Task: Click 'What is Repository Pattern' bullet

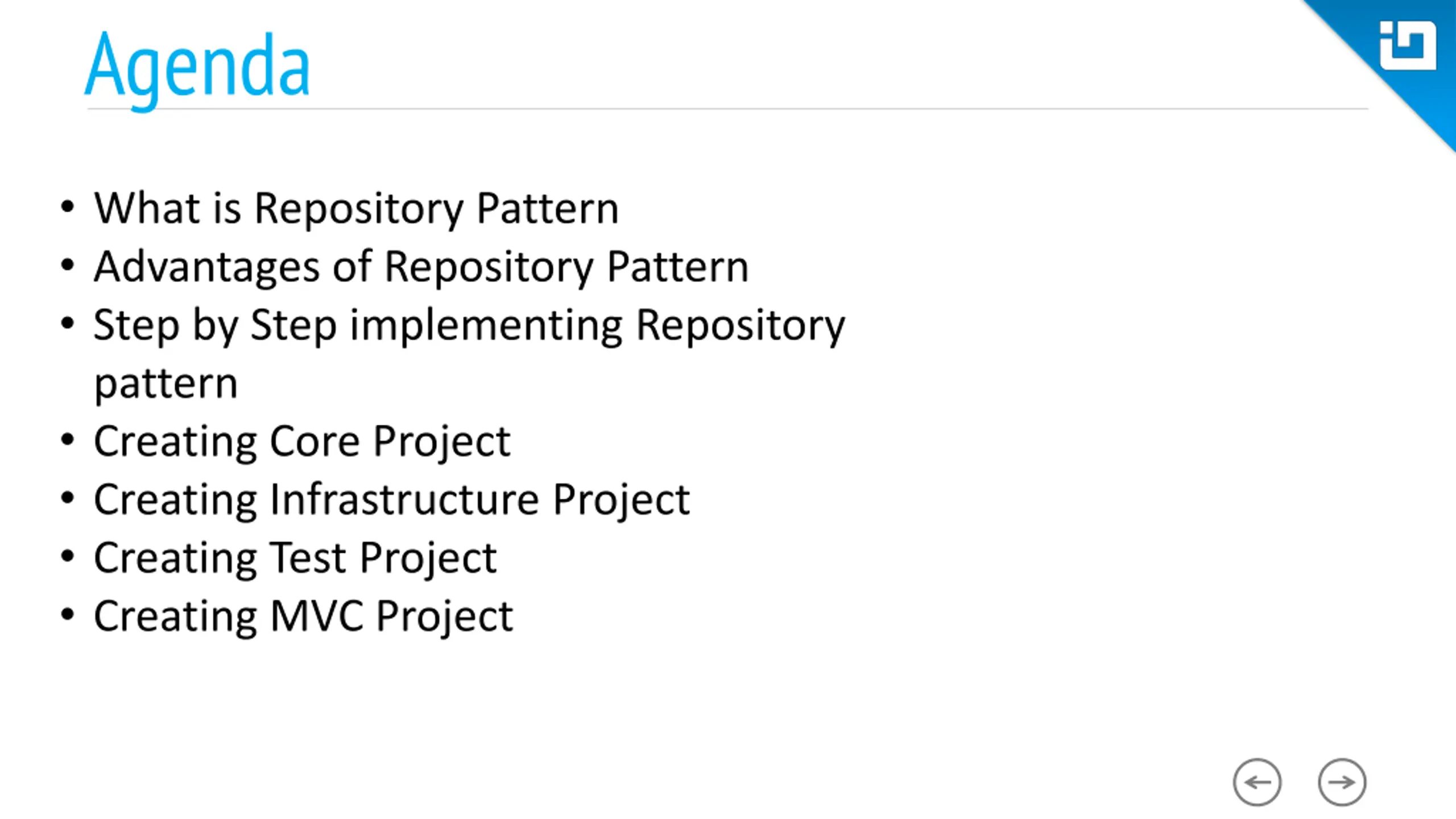Action: click(x=356, y=209)
